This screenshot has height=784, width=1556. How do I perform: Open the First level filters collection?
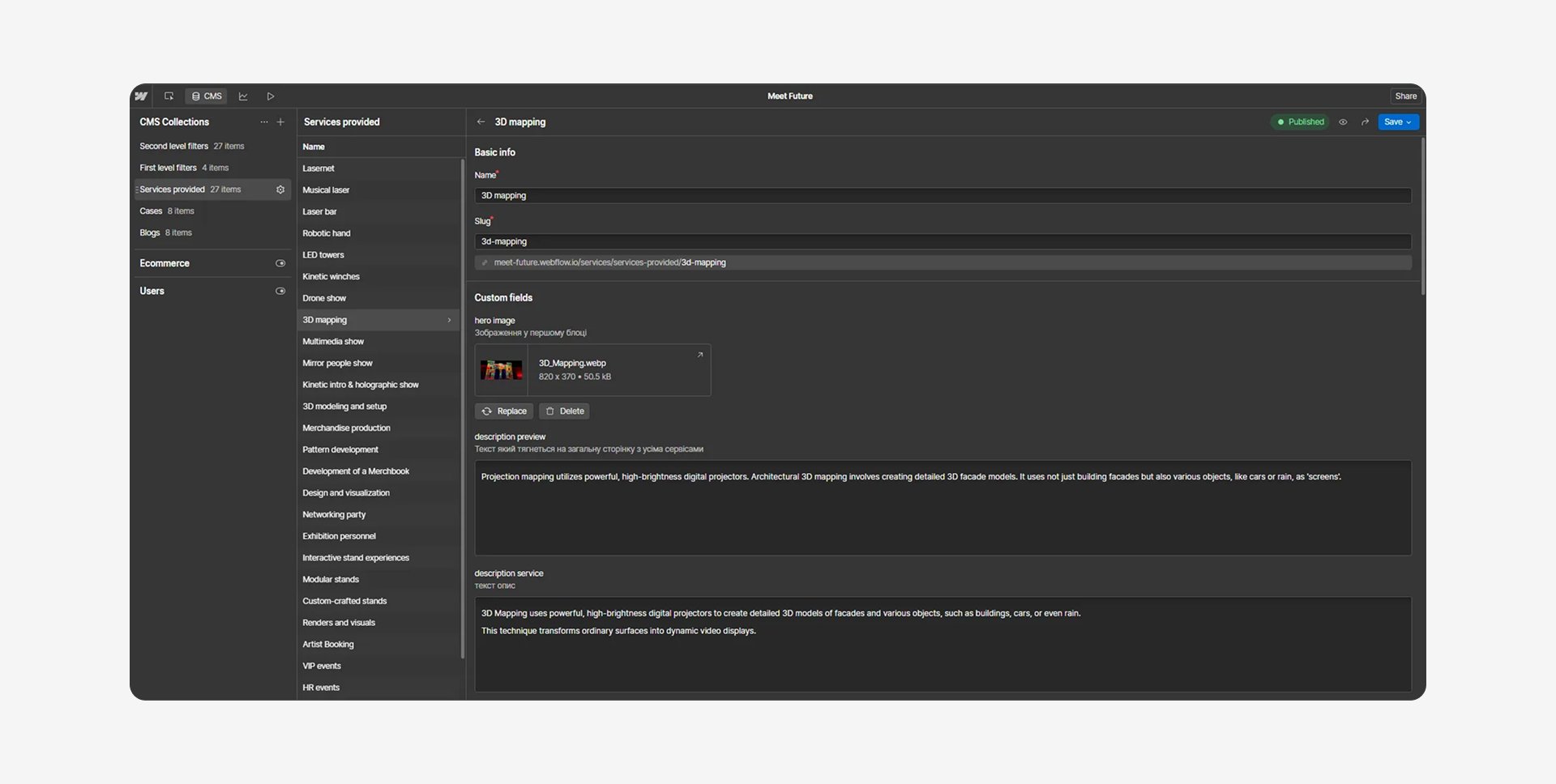coord(212,168)
